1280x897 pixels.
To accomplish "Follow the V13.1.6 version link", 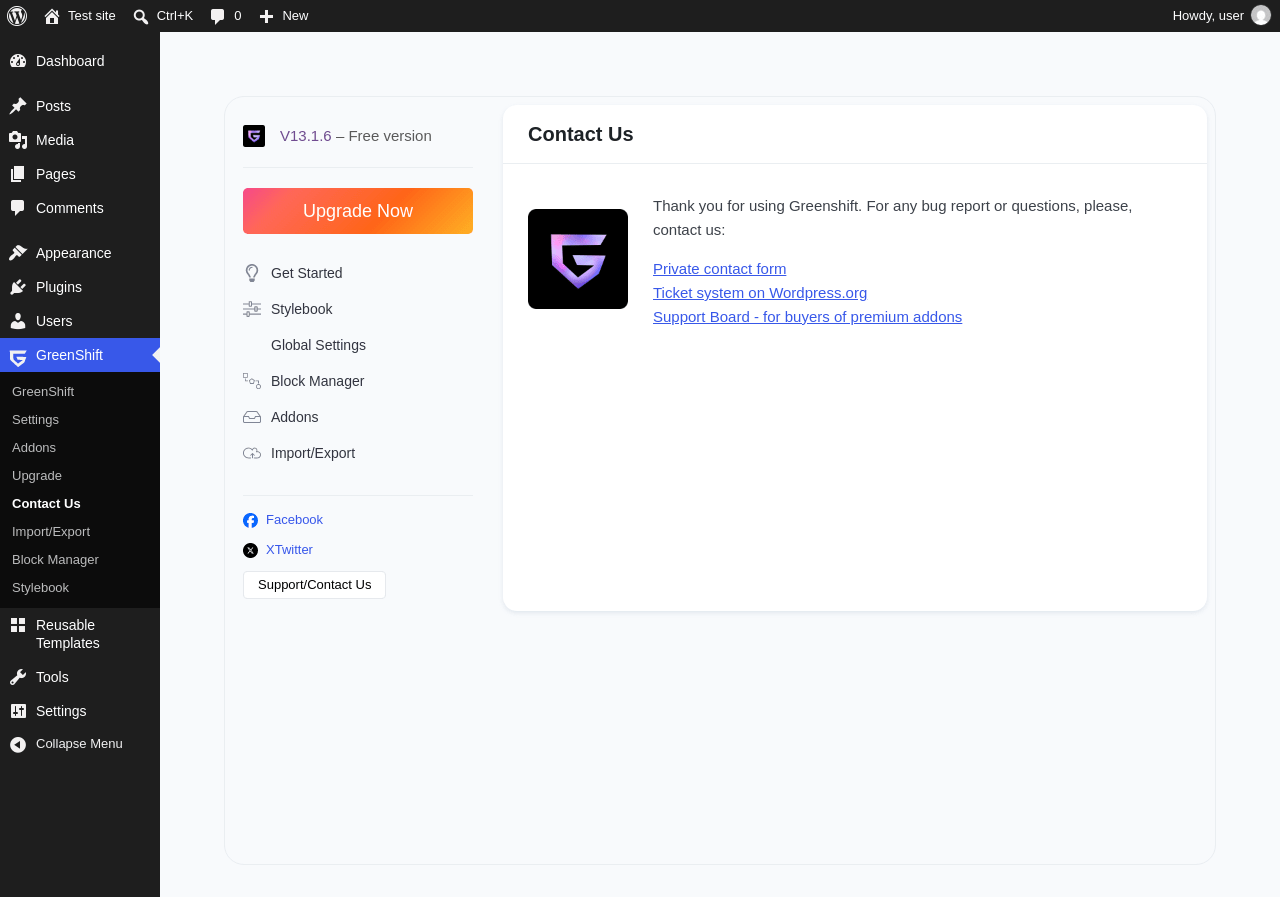I will [x=306, y=136].
